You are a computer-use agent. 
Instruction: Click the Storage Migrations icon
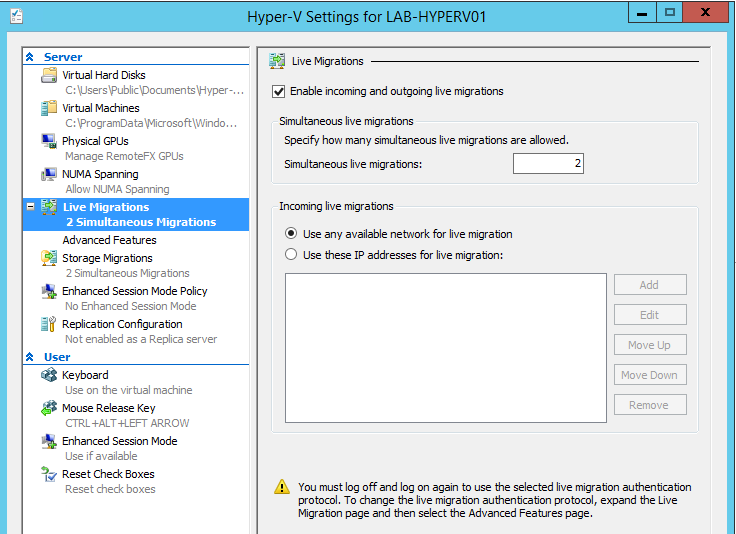tap(49, 258)
